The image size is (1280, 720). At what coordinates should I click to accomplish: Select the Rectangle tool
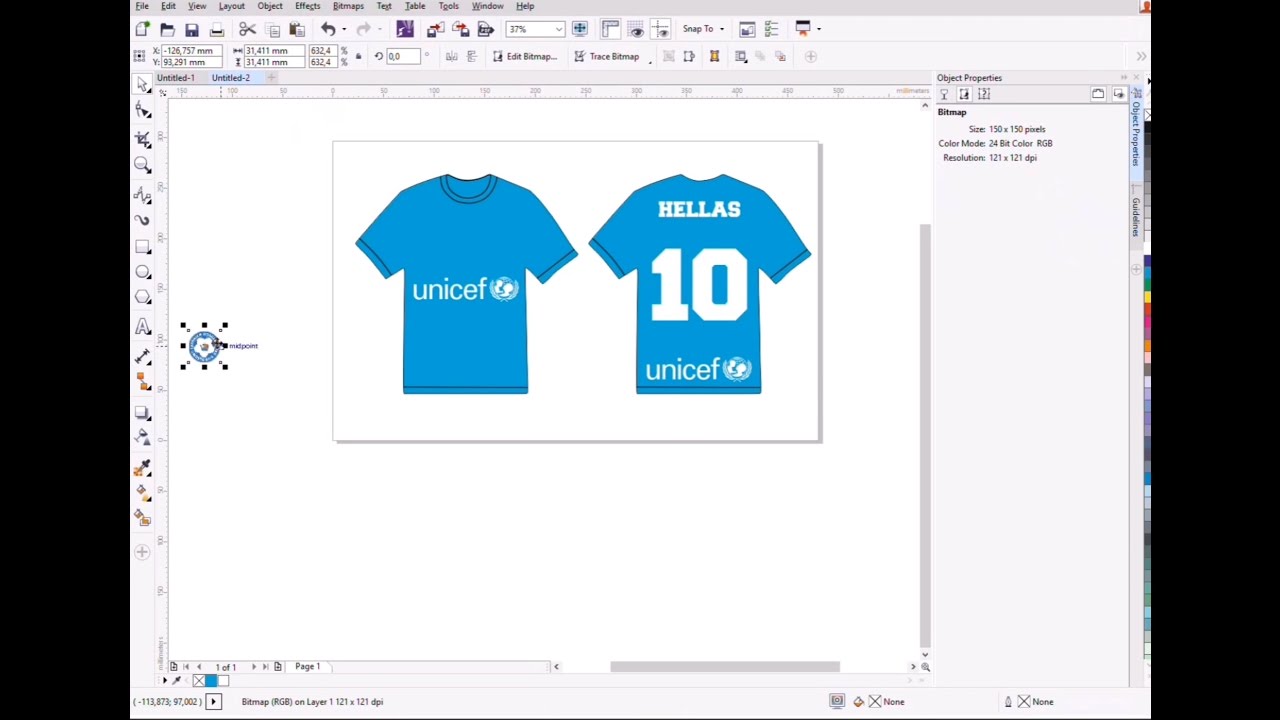[x=142, y=246]
